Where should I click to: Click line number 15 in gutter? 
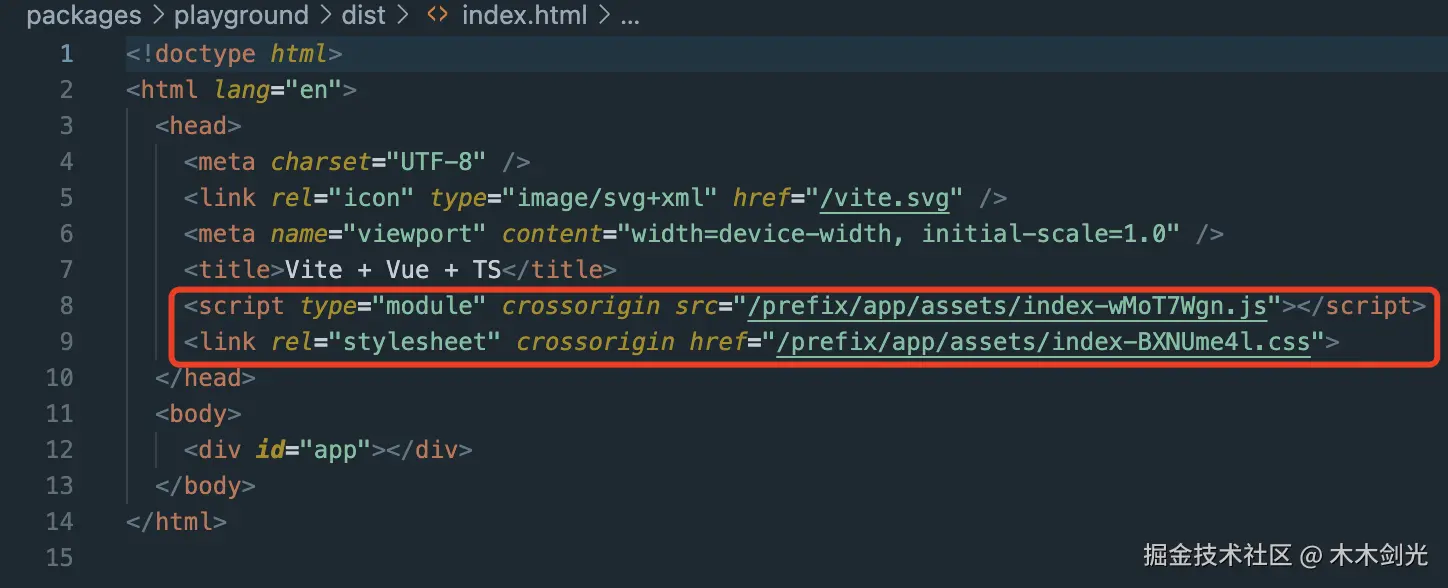60,558
